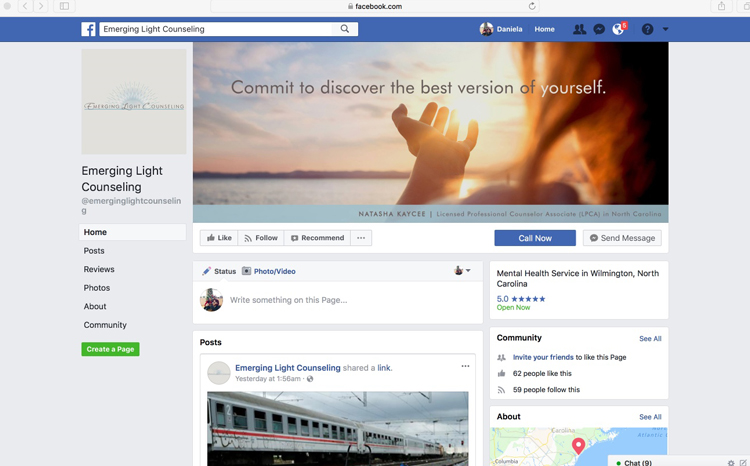Go to Home in the top bar

coord(544,29)
